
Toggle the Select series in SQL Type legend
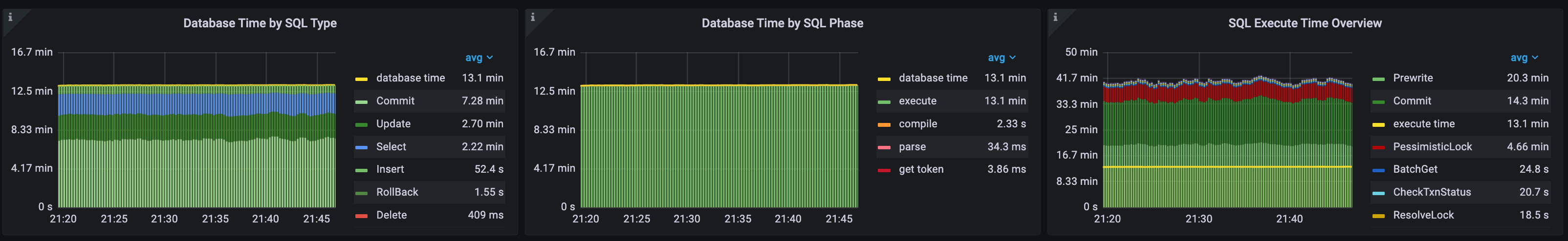(x=391, y=146)
